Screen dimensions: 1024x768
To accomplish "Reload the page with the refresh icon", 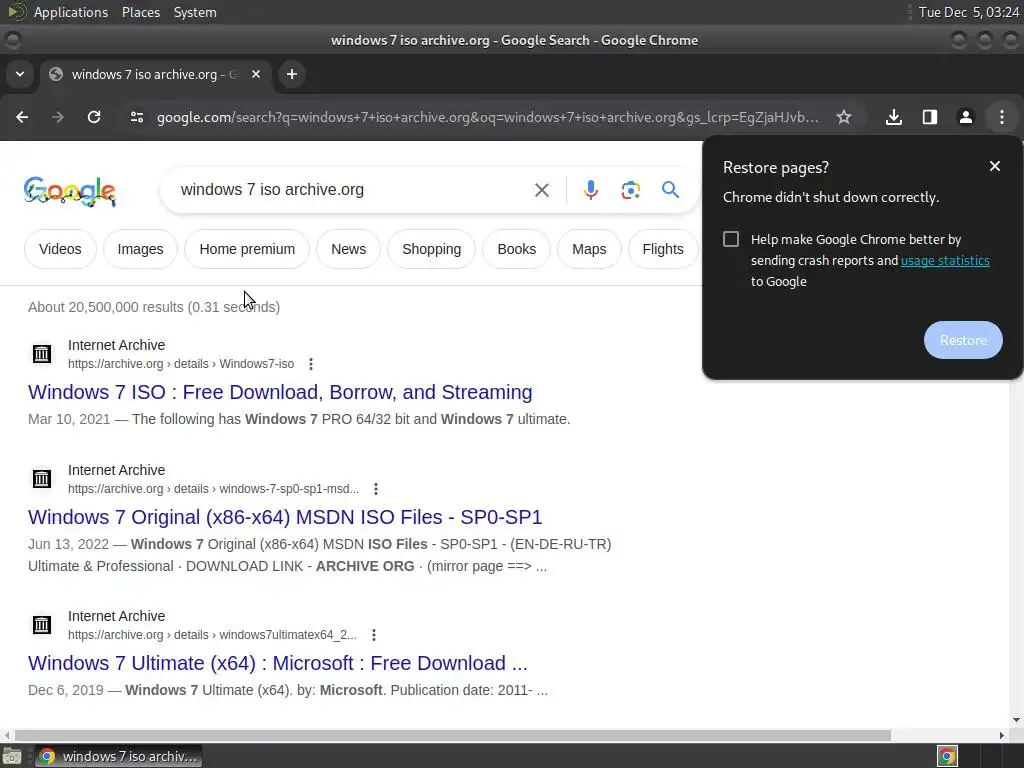I will click(94, 117).
